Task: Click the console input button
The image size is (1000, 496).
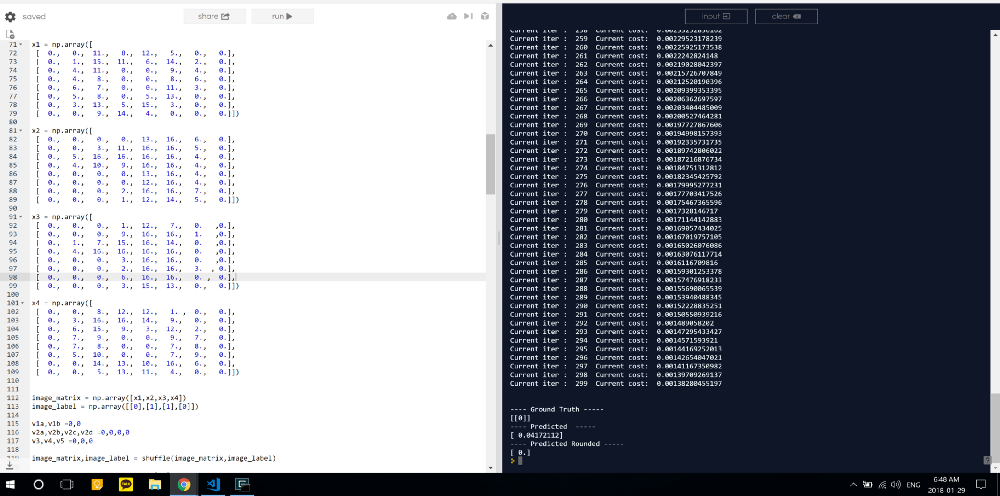Action: [717, 17]
